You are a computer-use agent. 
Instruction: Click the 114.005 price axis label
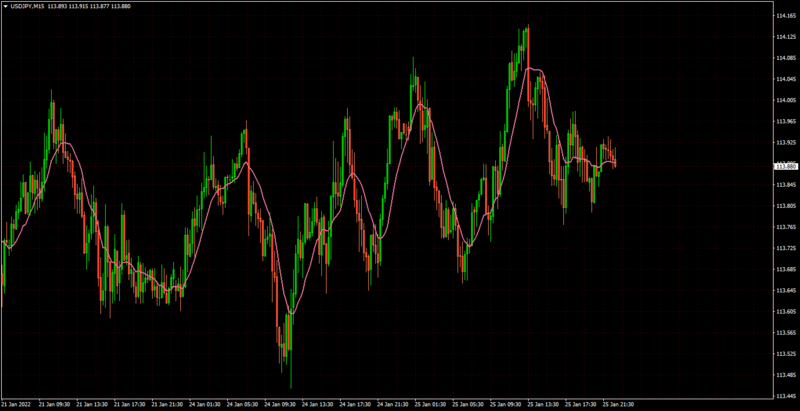[785, 100]
